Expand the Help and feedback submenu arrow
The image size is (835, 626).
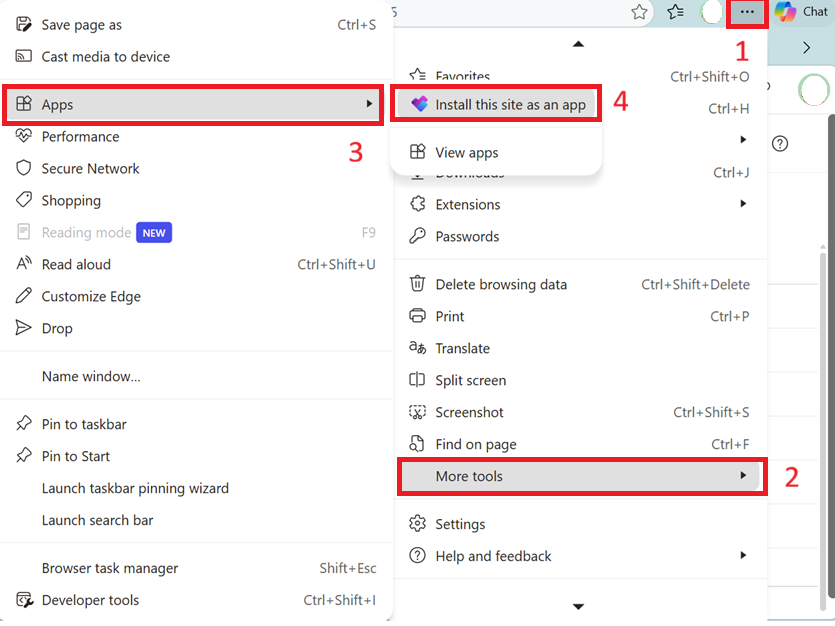pos(743,555)
